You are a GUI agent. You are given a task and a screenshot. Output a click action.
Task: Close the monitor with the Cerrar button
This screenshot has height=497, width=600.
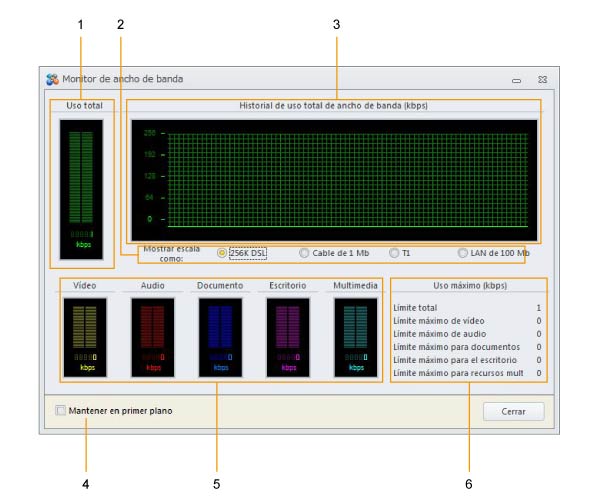tap(514, 411)
